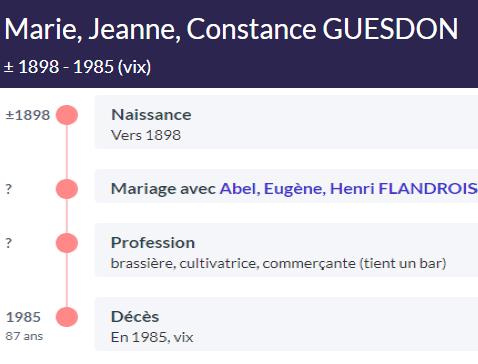This screenshot has height=364, width=478.
Task: Select the Décès timeline dot
Action: [67, 317]
